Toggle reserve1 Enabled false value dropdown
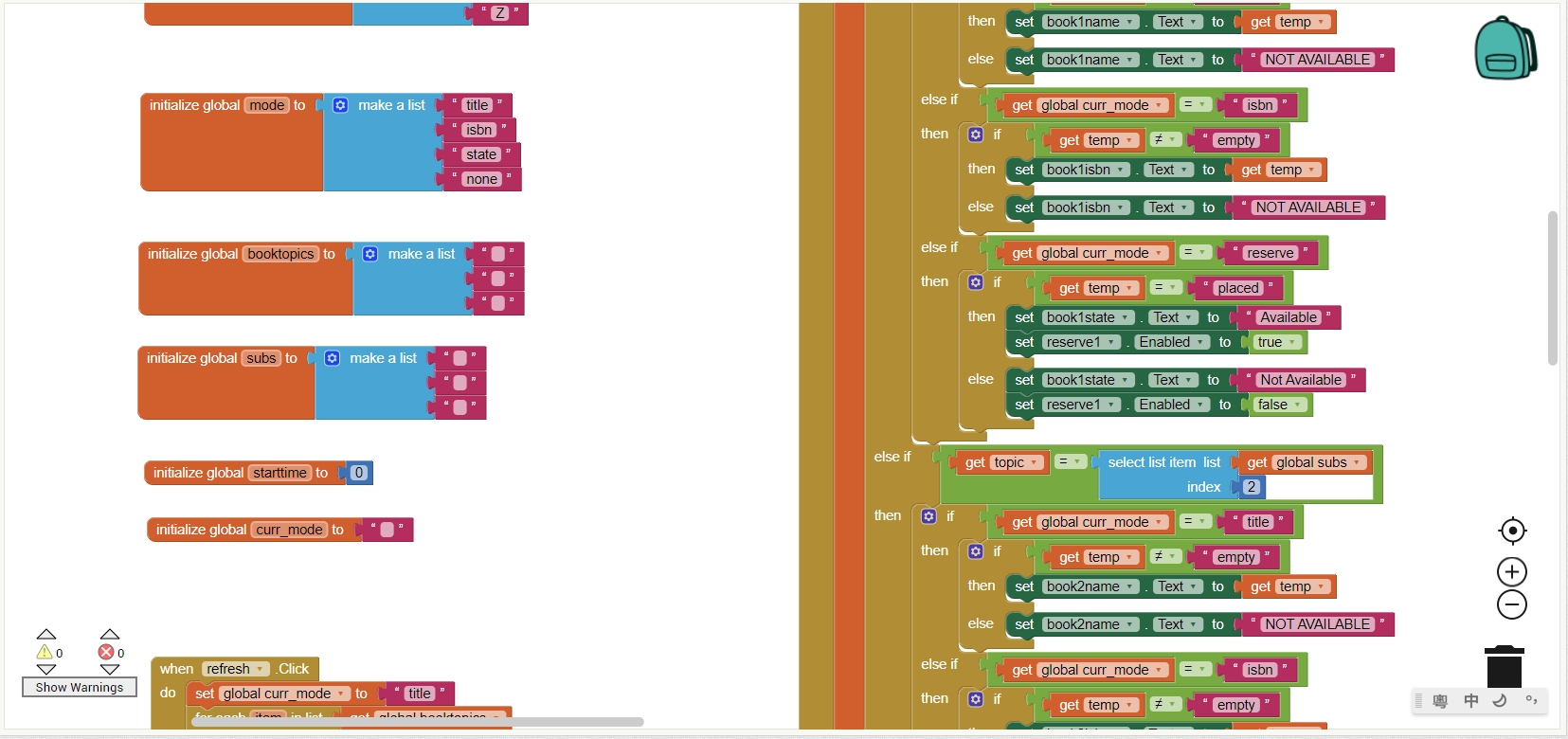This screenshot has width=1568, height=739. (x=1297, y=405)
